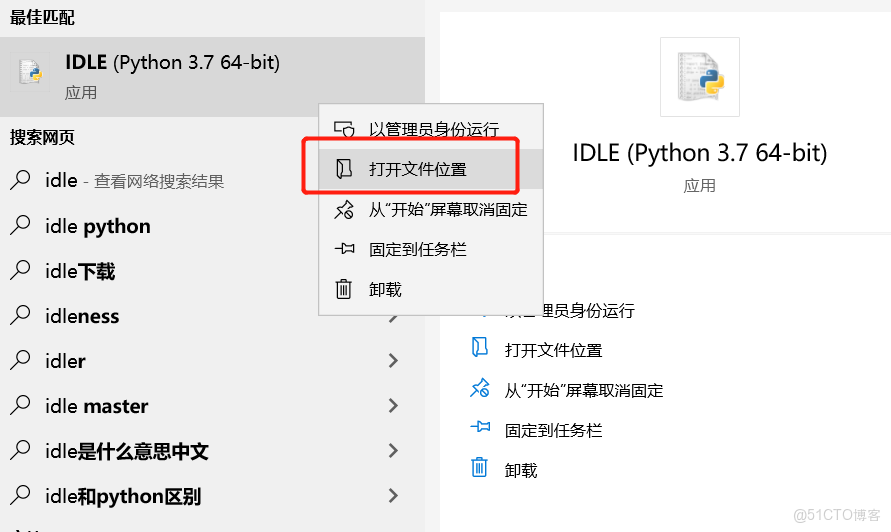Viewport: 891px width, 532px height.
Task: Choose 'Run as administrator' in the context menu
Action: [431, 129]
